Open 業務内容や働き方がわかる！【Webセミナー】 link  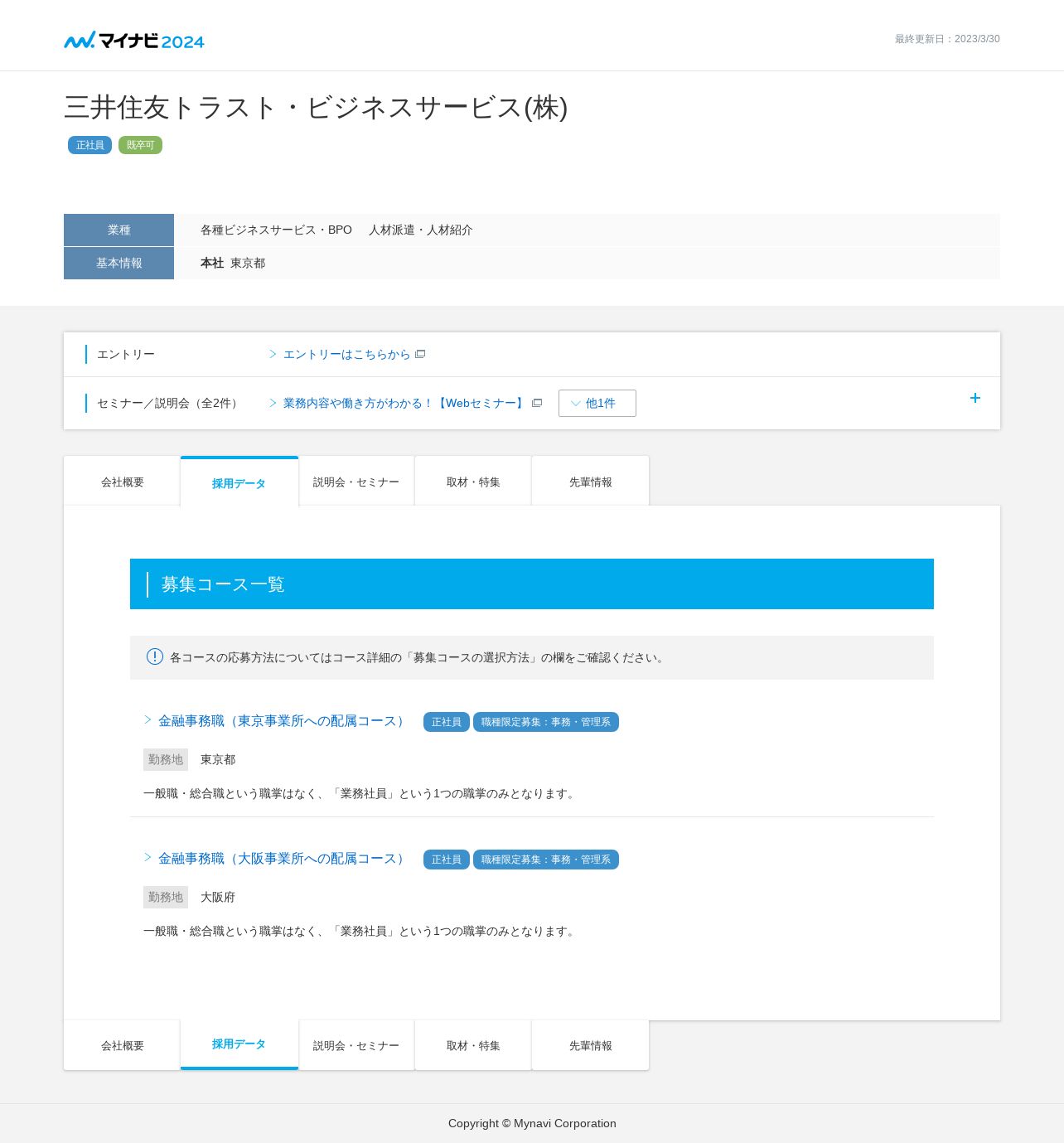pos(405,403)
